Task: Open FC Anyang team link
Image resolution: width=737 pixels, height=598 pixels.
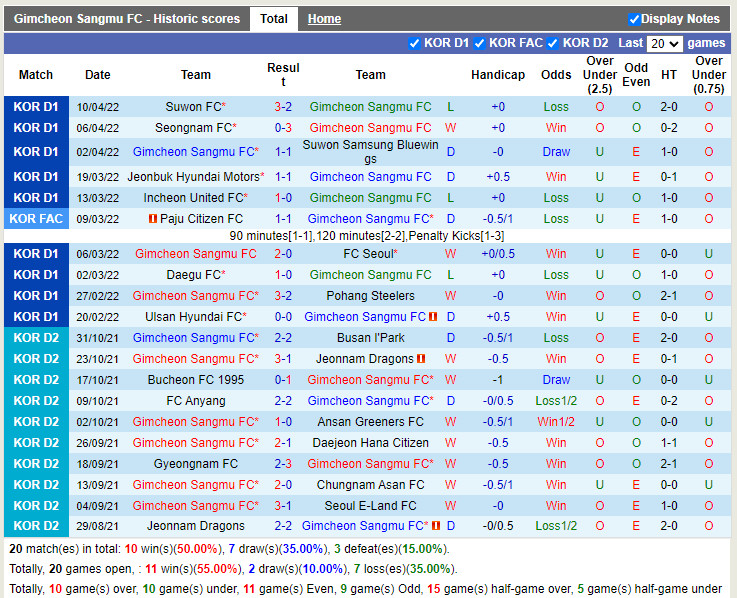Action: [x=196, y=401]
